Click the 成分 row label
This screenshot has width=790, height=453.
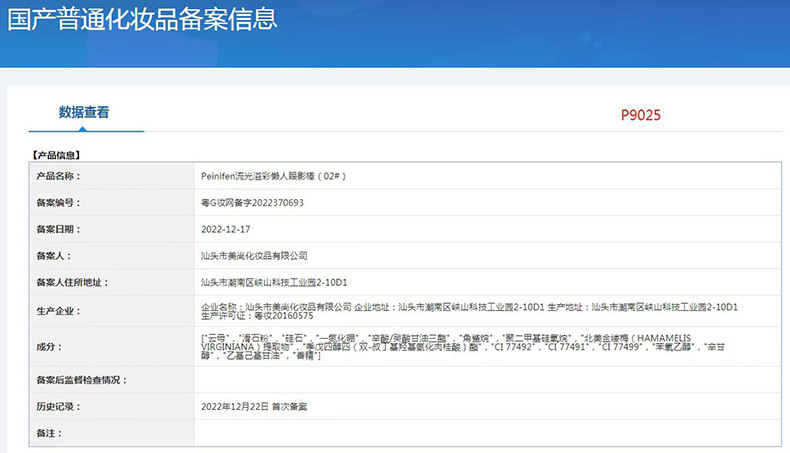[49, 347]
